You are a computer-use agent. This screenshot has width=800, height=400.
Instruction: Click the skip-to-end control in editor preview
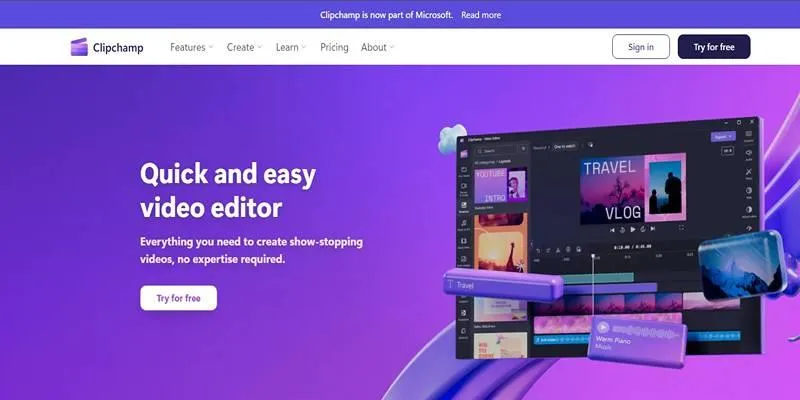[653, 229]
